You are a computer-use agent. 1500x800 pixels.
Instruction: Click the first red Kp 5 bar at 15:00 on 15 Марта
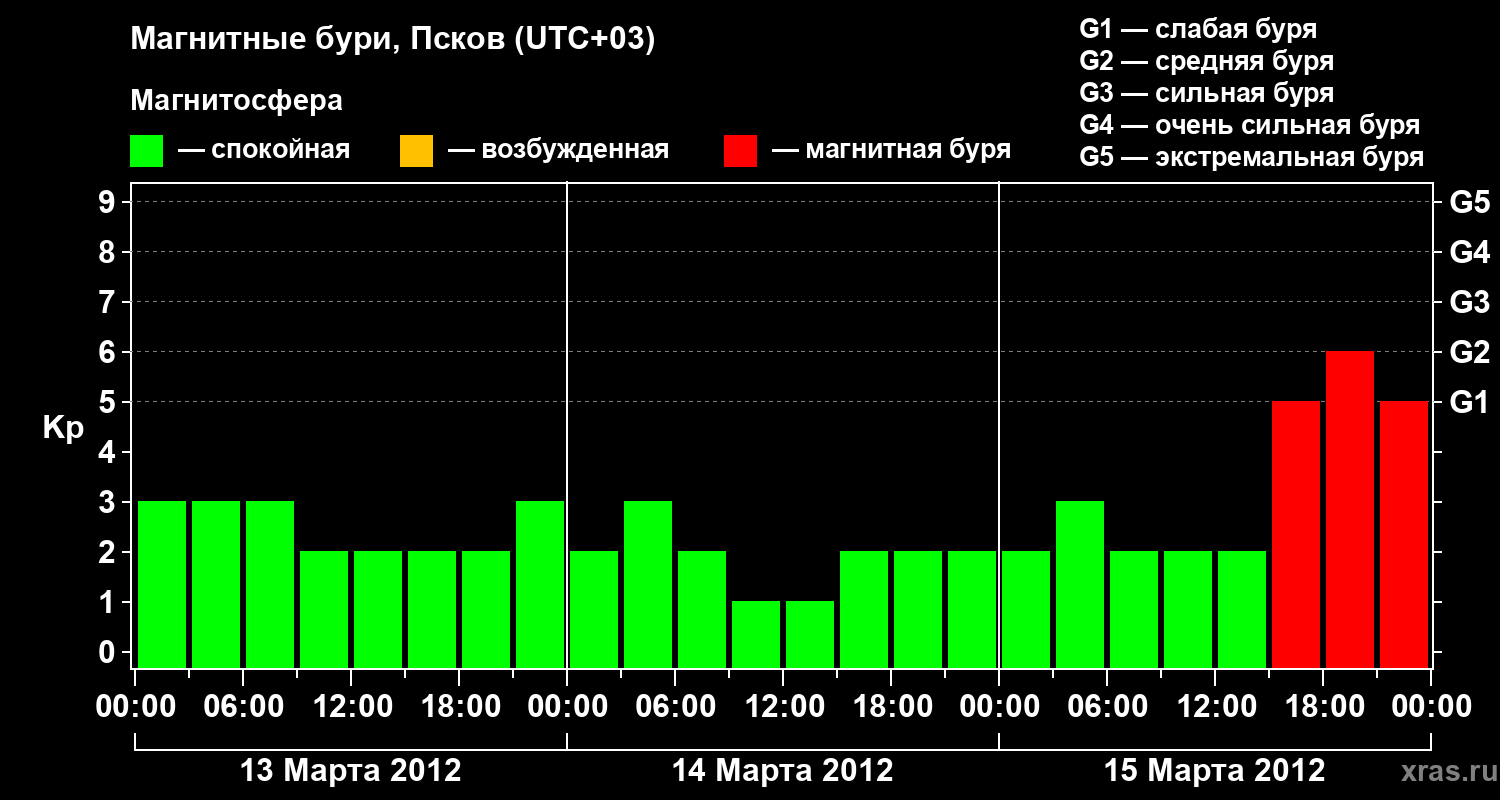[x=1296, y=535]
